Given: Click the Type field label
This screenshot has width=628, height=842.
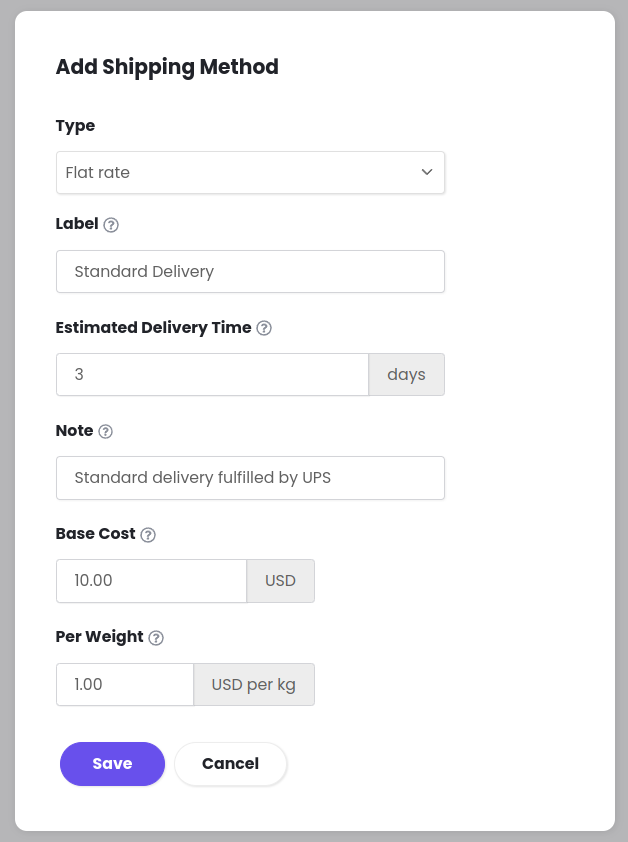Looking at the screenshot, I should 75,126.
